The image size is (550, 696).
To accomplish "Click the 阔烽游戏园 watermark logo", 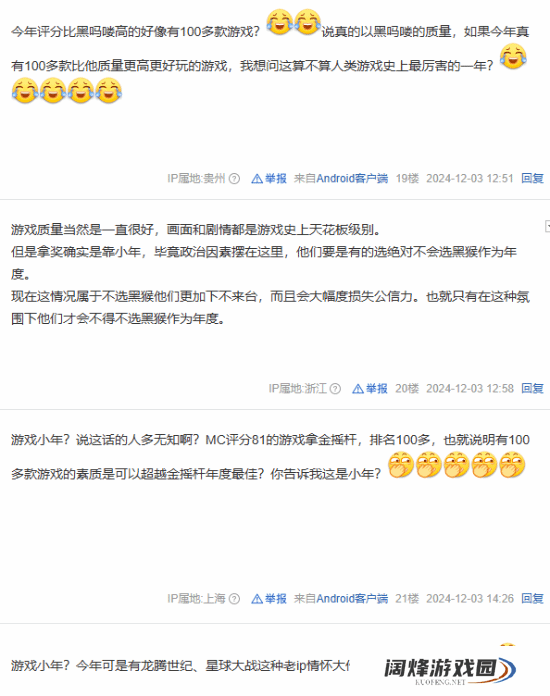I will pos(450,671).
